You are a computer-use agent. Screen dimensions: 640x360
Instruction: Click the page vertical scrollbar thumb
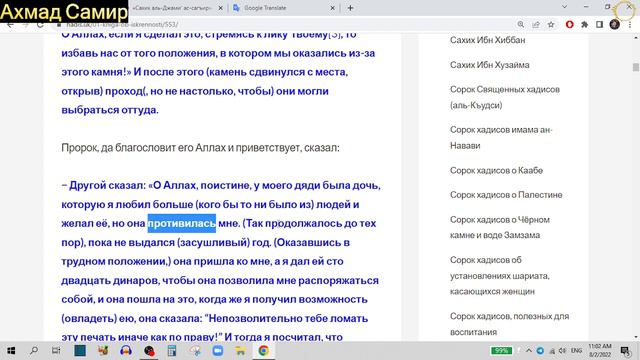pyautogui.click(x=636, y=67)
